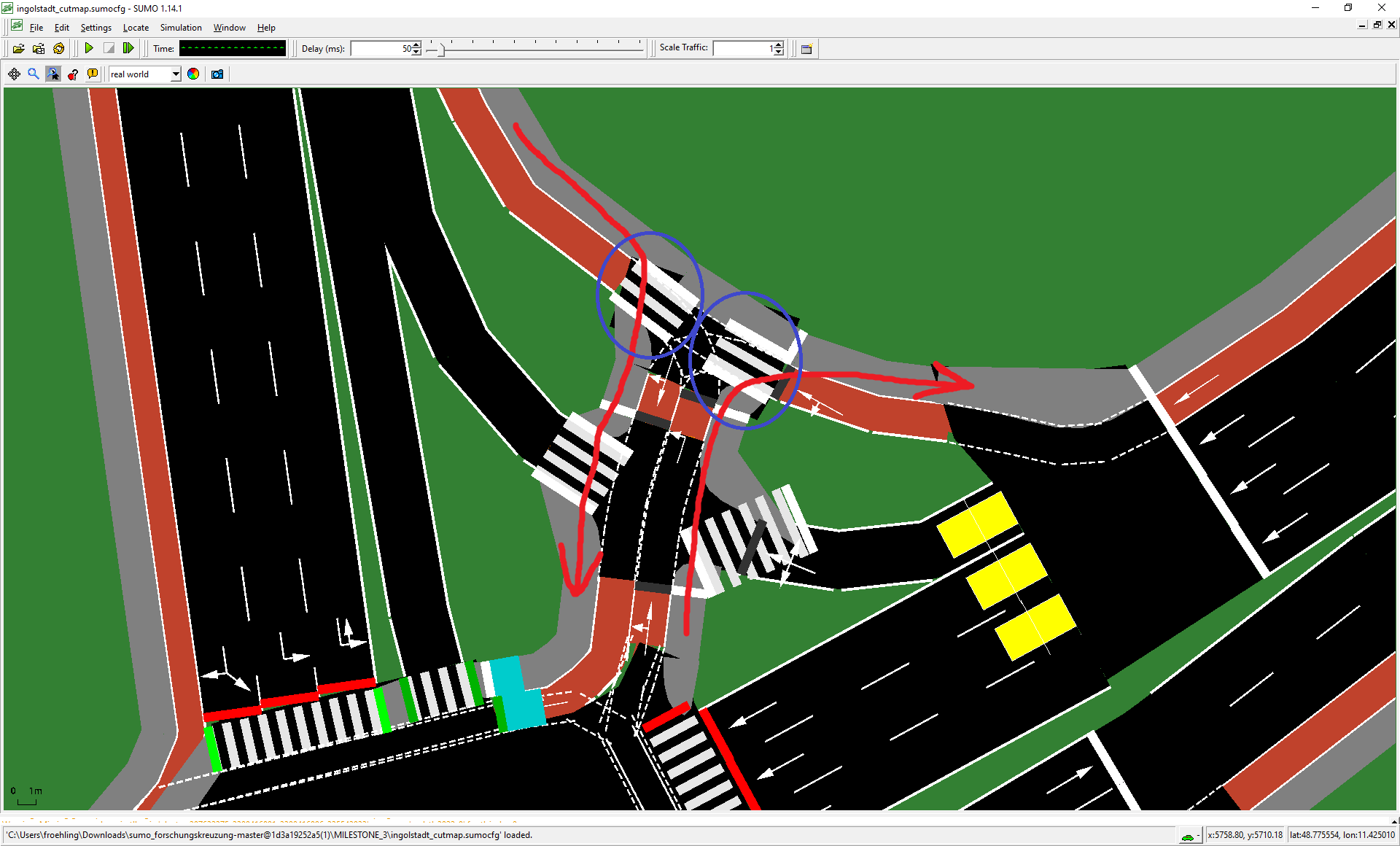Toggle the locate-object magnifier tool
The width and height of the screenshot is (1400, 846).
tap(53, 74)
